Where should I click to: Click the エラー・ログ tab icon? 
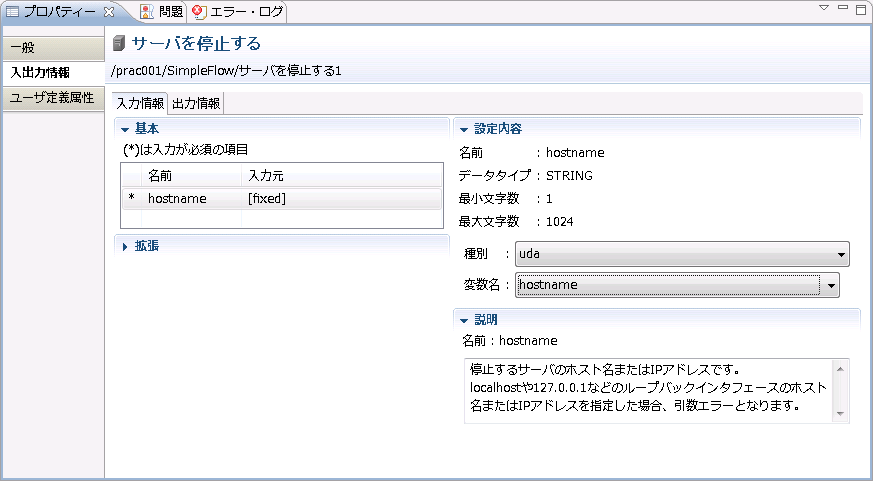(198, 12)
